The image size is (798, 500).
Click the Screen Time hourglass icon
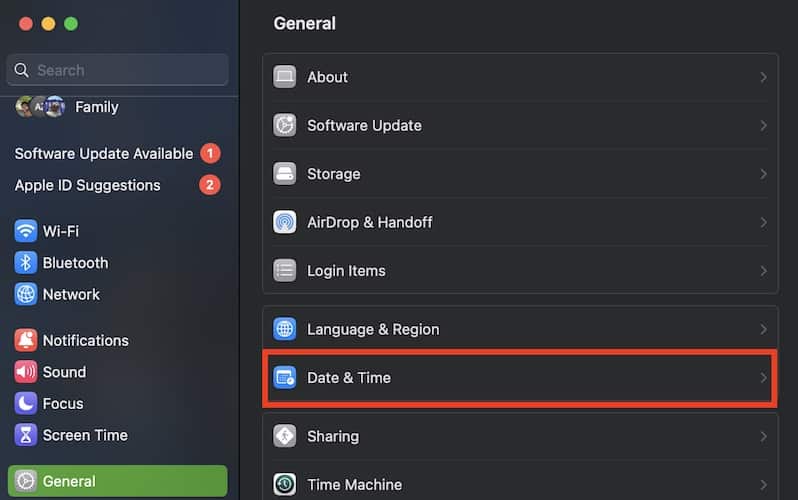(26, 436)
